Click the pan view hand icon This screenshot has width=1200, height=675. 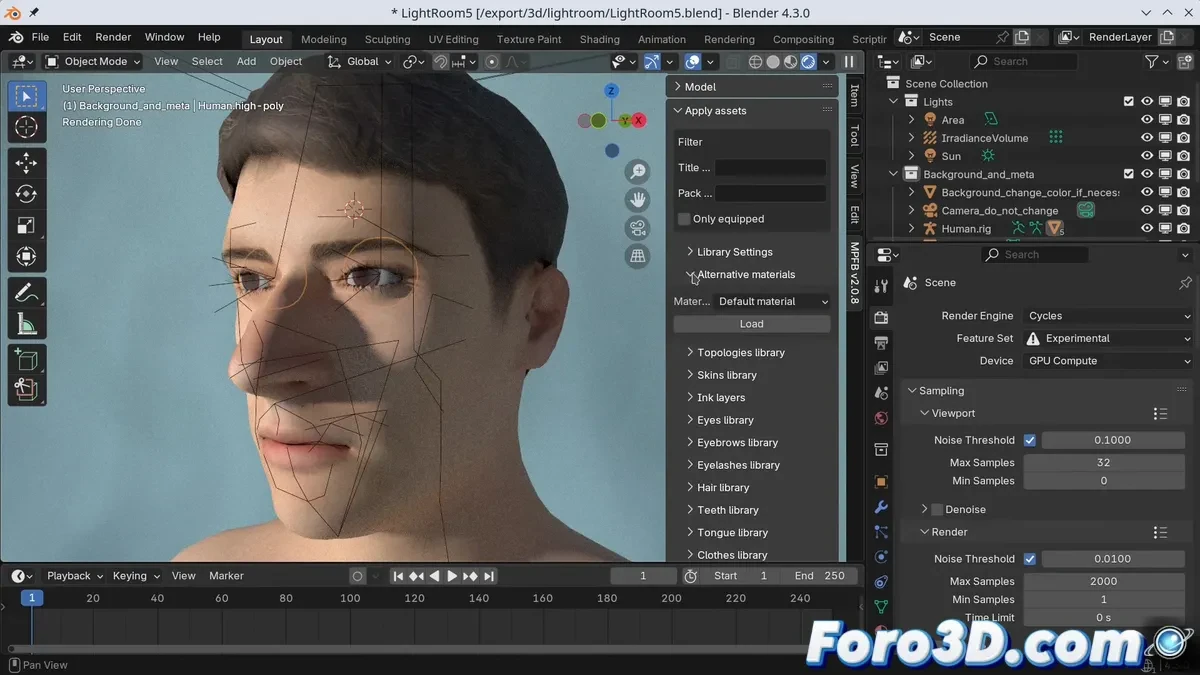coord(638,200)
